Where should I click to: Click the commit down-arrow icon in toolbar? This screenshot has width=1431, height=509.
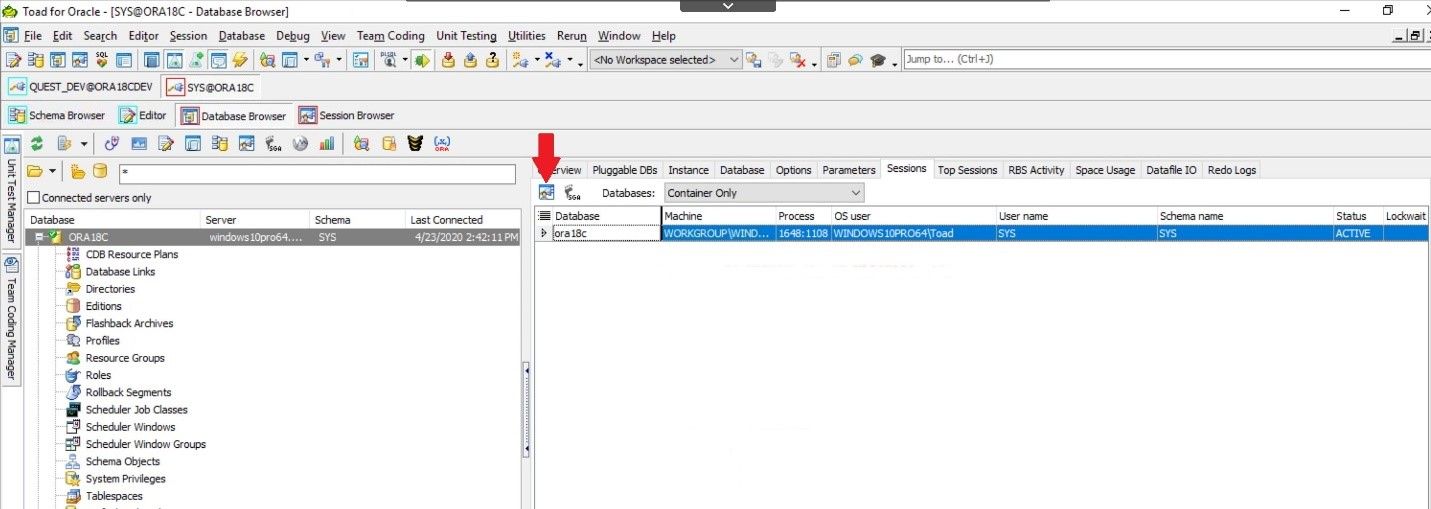(446, 60)
